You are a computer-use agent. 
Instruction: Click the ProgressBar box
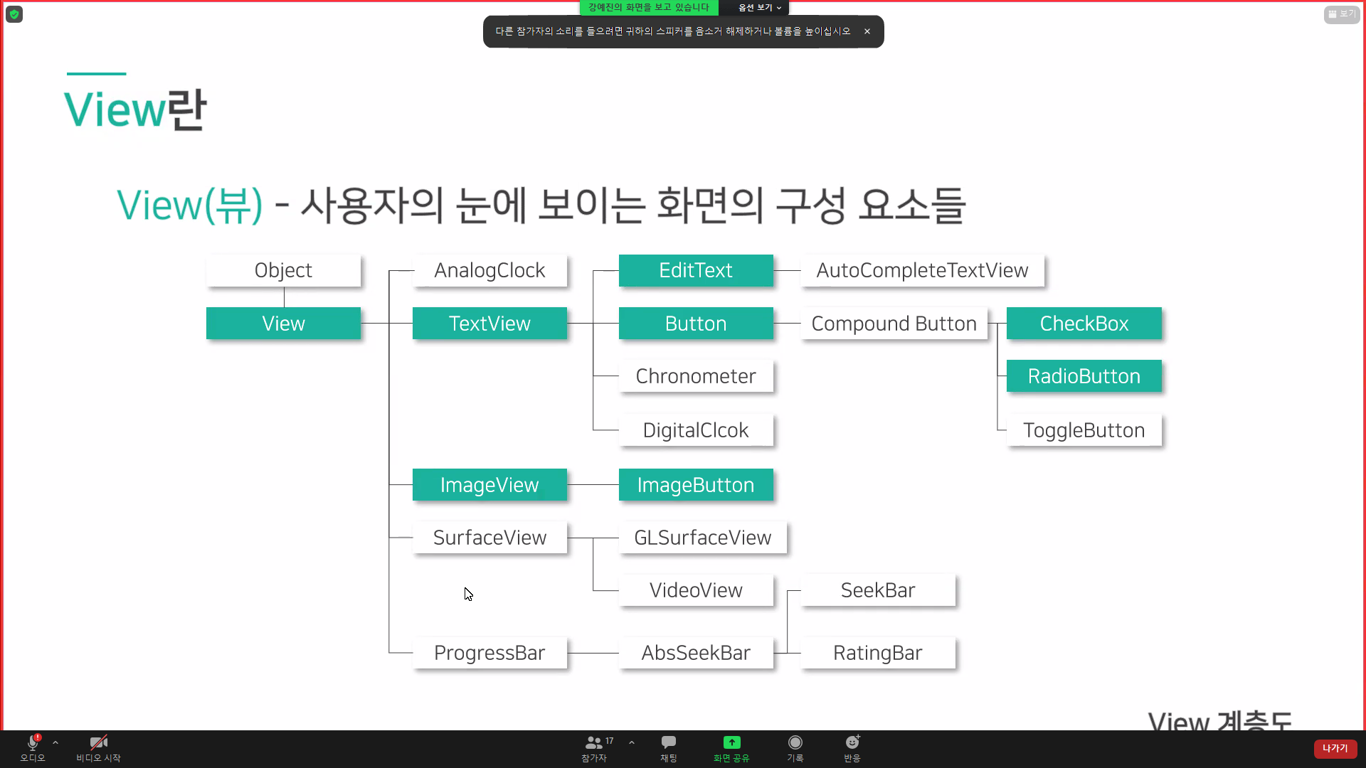pyautogui.click(x=489, y=652)
